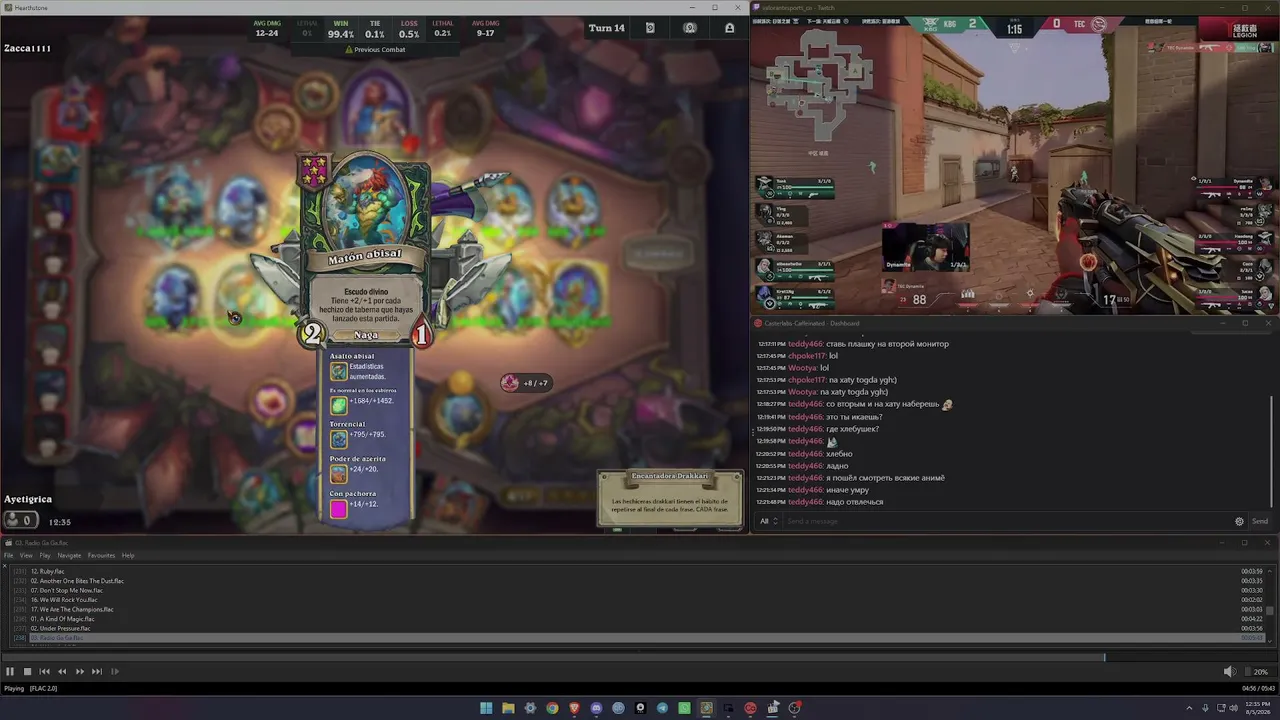This screenshot has height=720, width=1280.
Task: Open File Explorer from the taskbar
Action: point(508,708)
